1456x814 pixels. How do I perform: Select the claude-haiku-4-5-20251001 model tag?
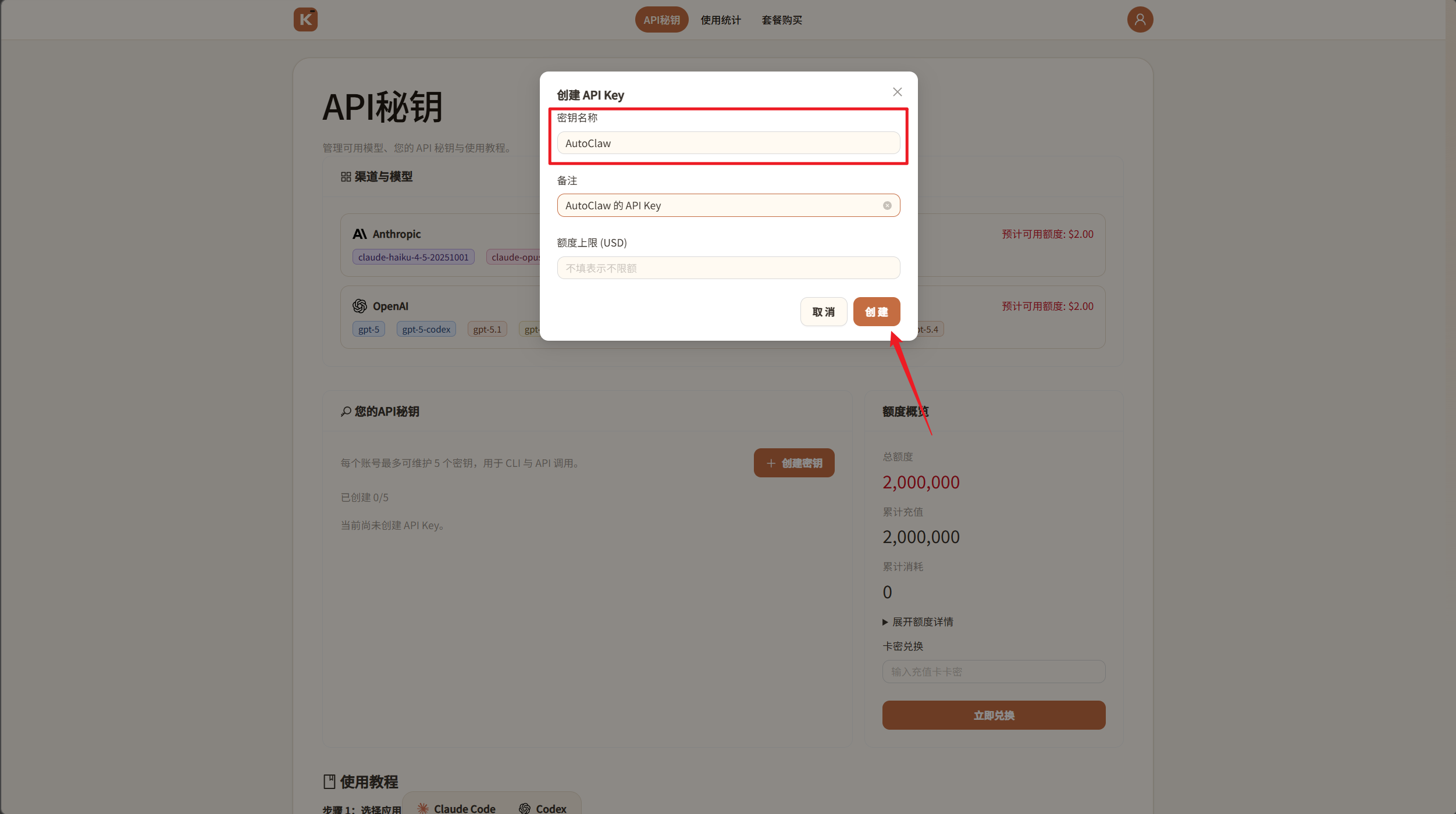tap(413, 257)
